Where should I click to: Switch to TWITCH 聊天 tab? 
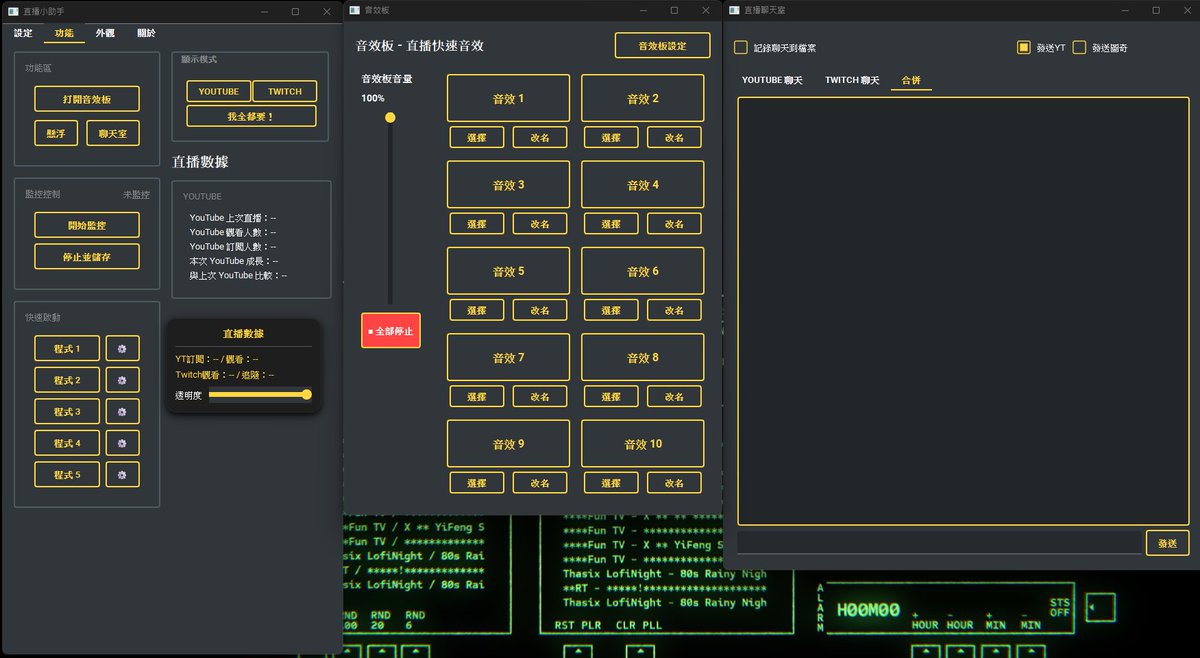click(852, 80)
